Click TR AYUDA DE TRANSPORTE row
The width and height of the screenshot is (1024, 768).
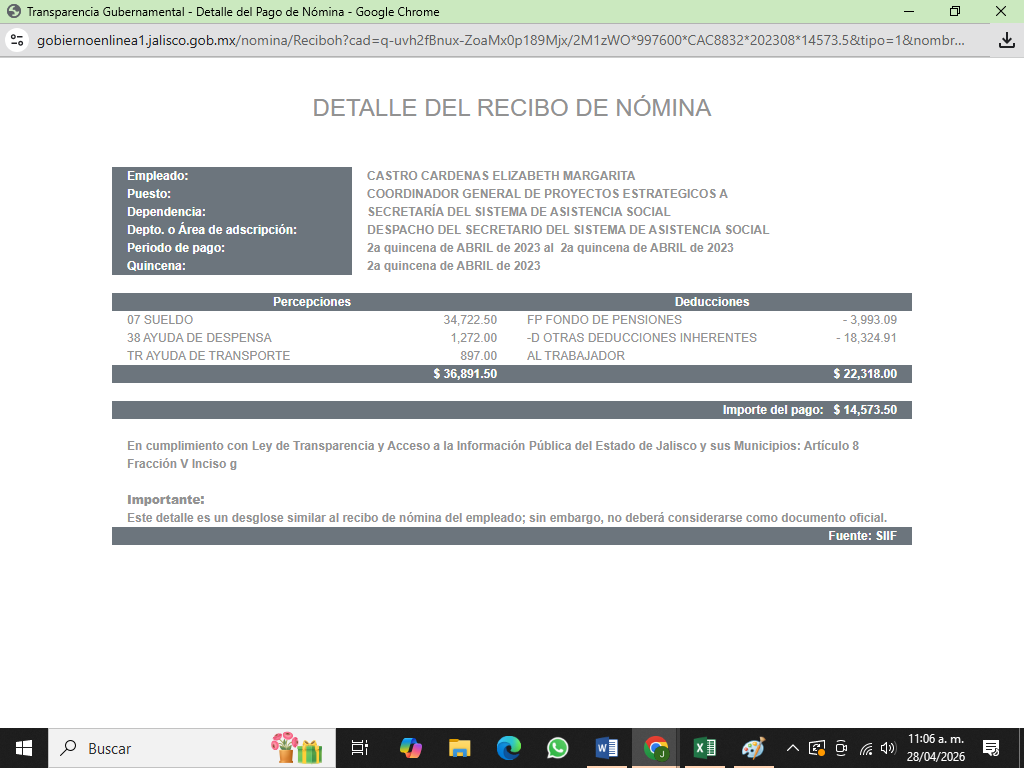208,356
